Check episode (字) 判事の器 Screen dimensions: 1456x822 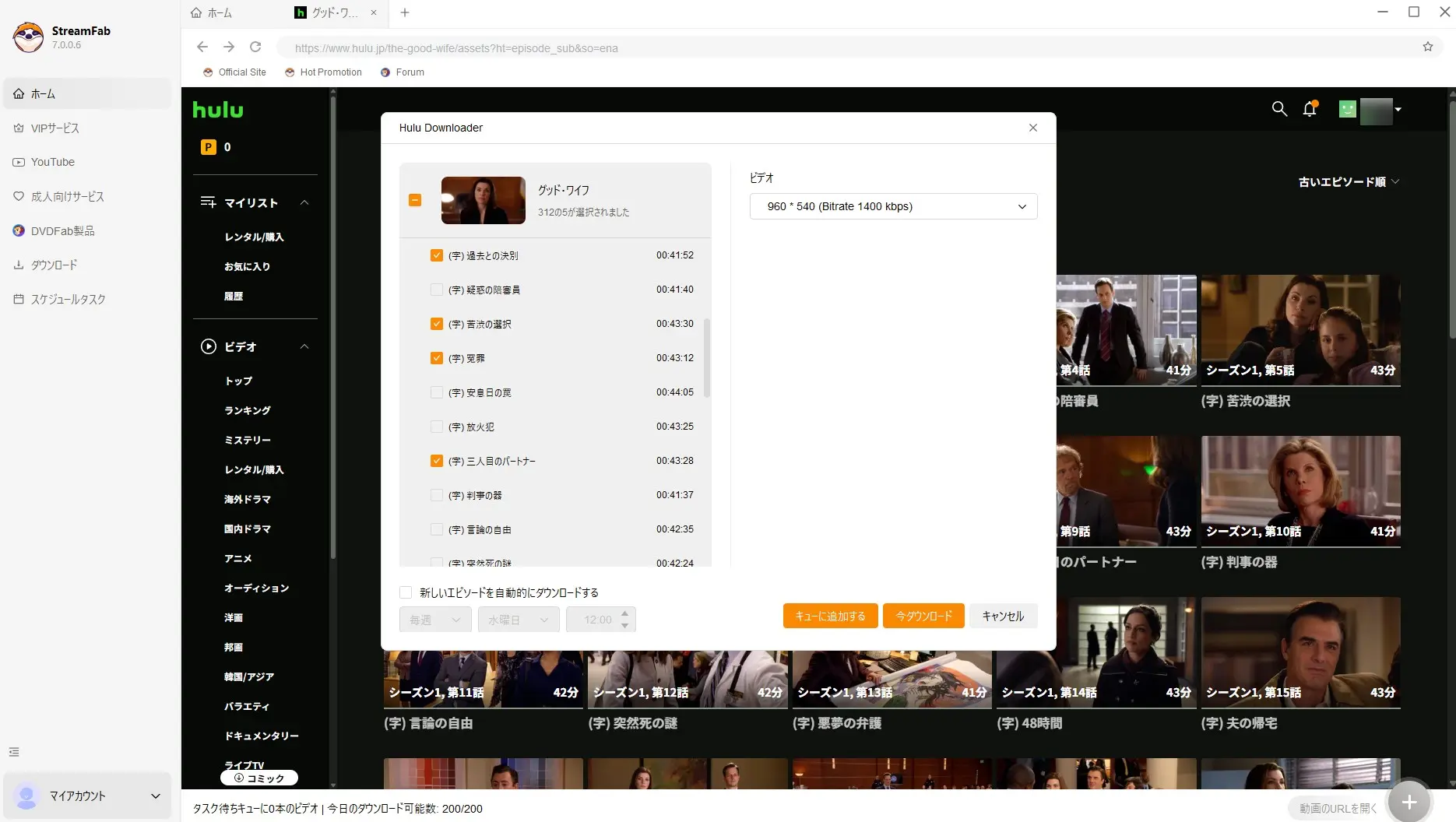tap(437, 495)
